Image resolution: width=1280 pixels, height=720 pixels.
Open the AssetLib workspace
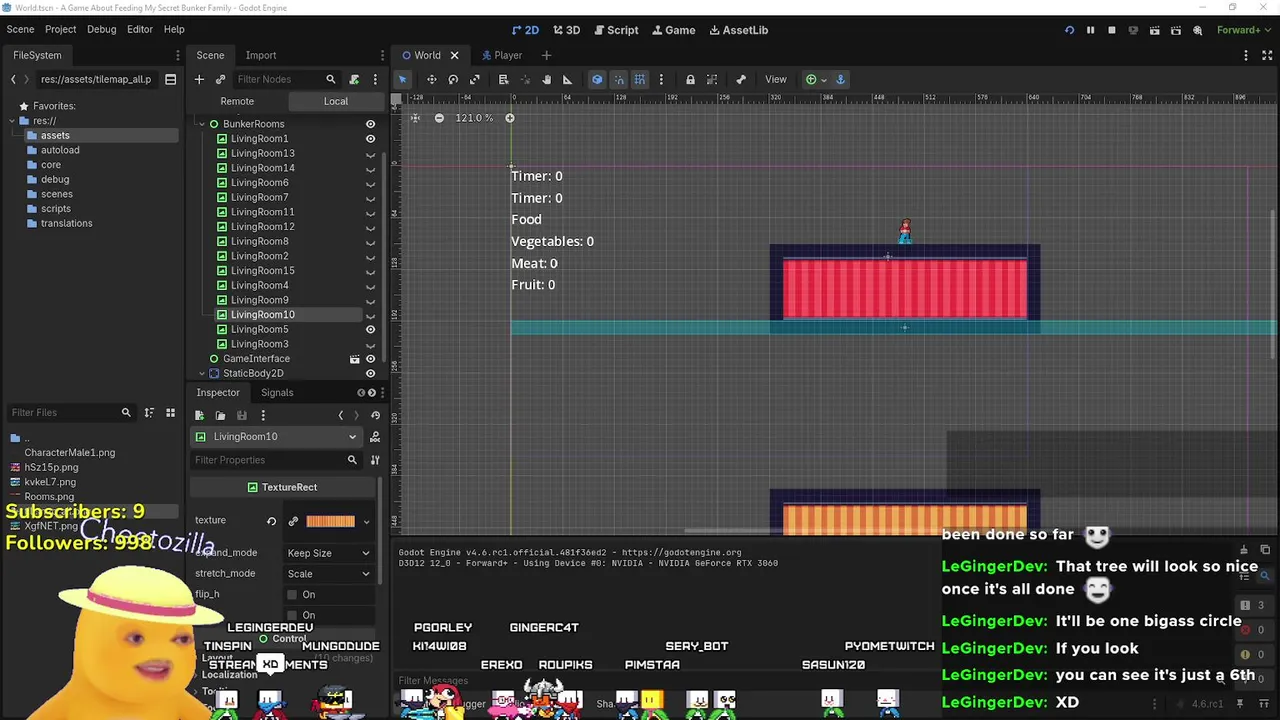pos(738,30)
